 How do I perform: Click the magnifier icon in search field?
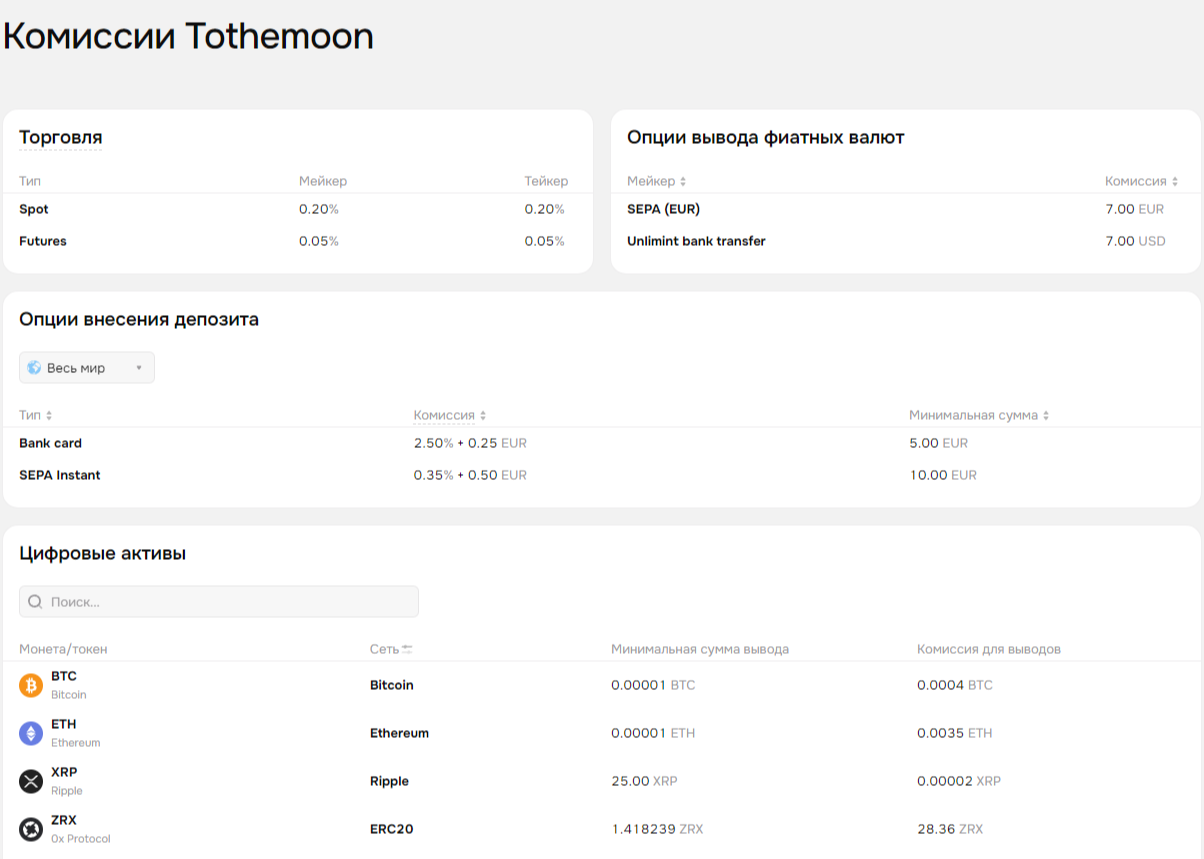[x=35, y=601]
